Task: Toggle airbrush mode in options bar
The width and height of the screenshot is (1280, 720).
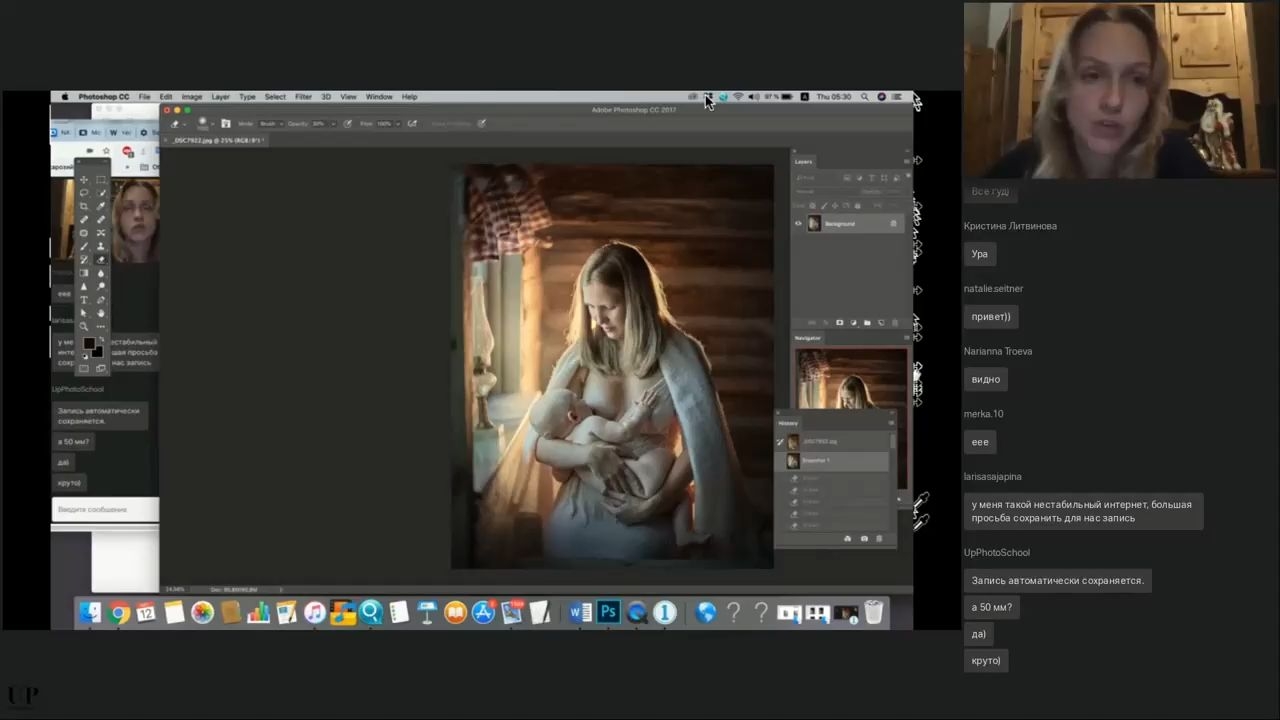Action: point(412,124)
